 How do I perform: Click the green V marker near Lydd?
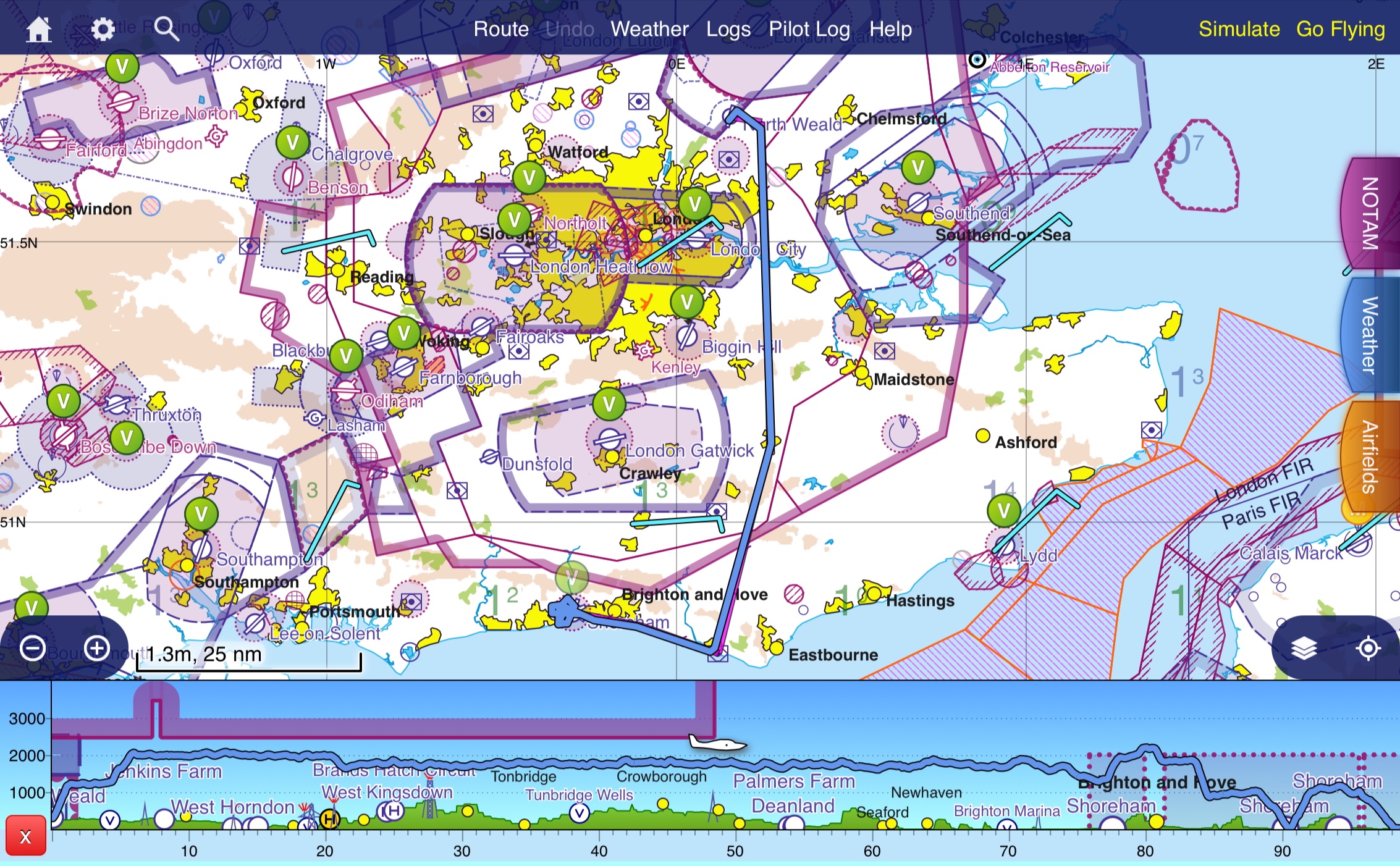1003,511
